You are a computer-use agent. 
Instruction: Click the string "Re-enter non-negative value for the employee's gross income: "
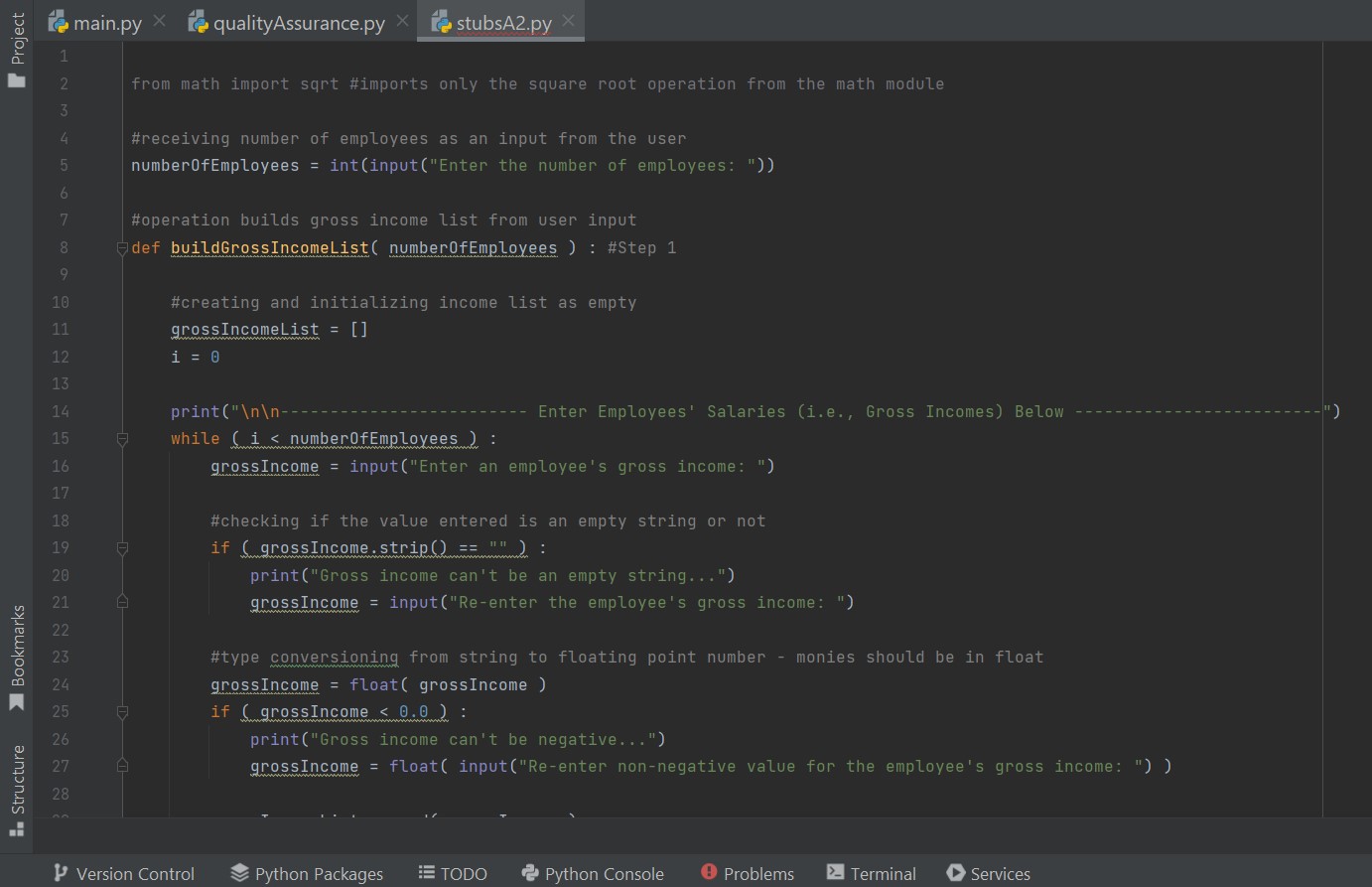831,767
